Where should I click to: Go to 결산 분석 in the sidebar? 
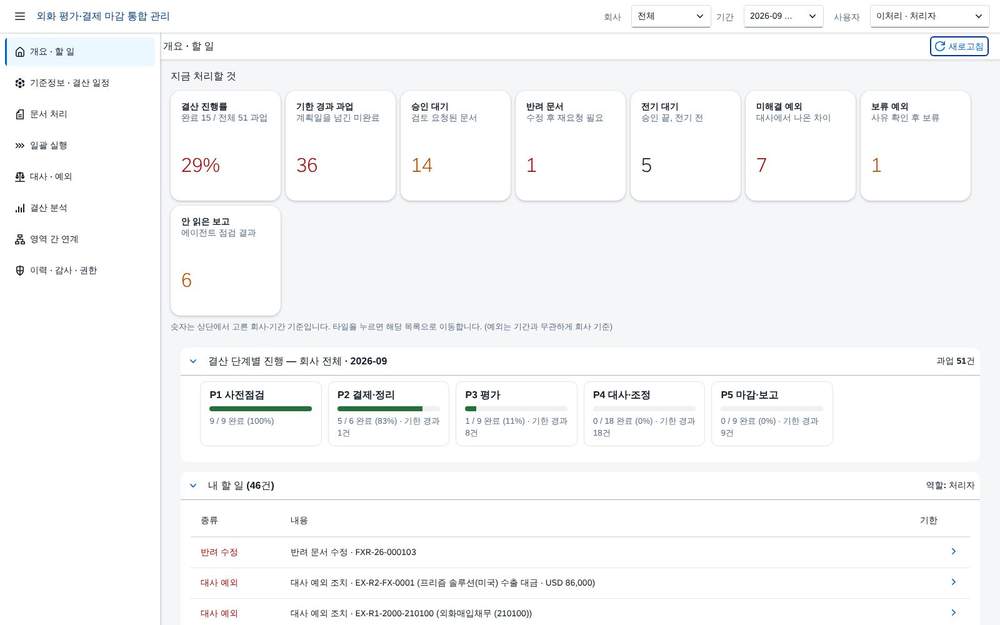coord(80,208)
